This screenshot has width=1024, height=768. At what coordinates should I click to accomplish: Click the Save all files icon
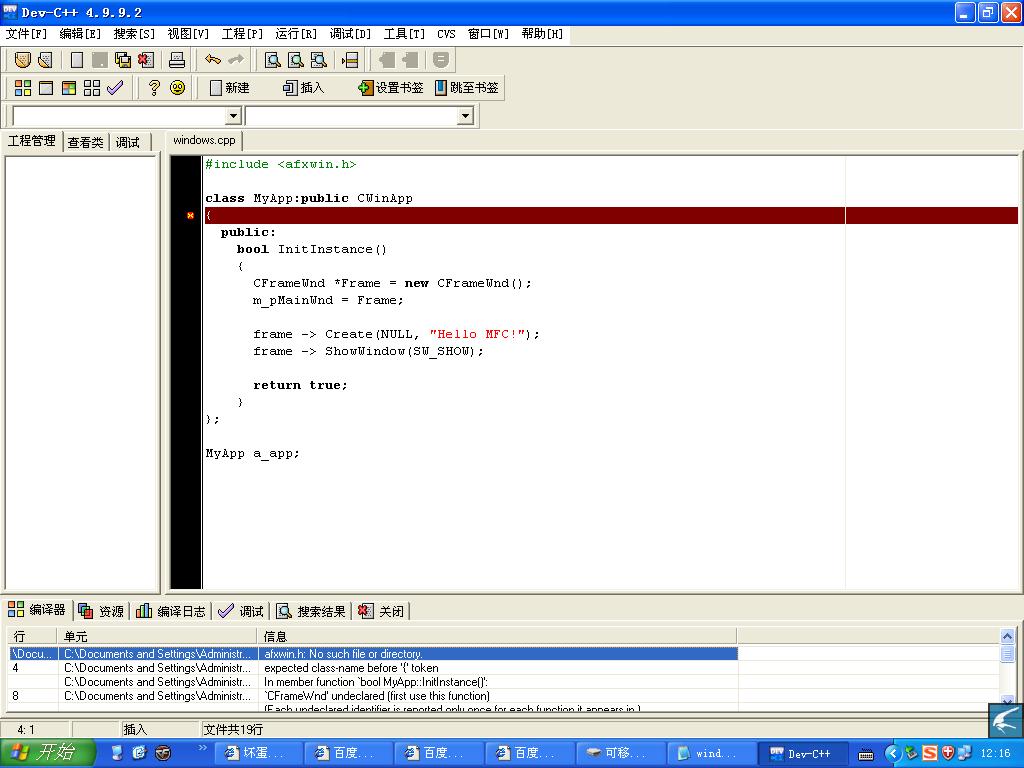coord(123,60)
